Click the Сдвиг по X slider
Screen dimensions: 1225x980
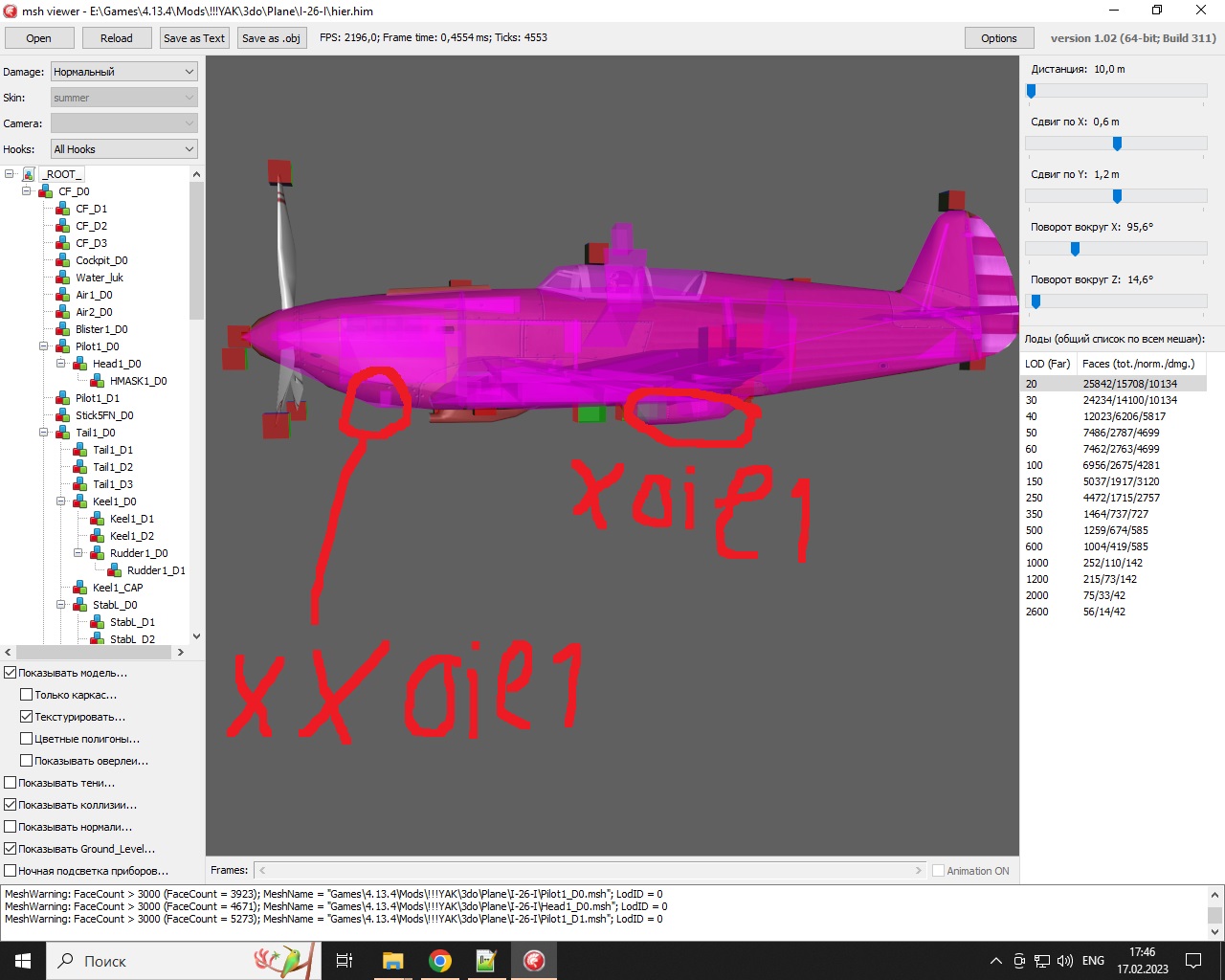1116,144
